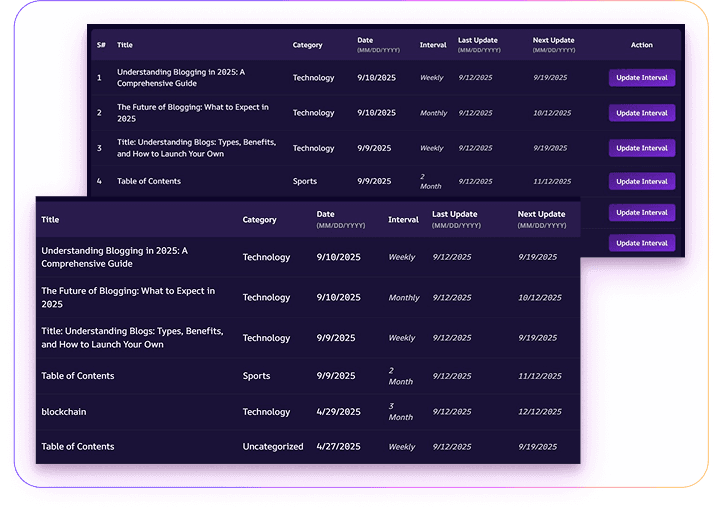Click the Uncategorized category cell
This screenshot has height=512, width=721.
click(273, 447)
